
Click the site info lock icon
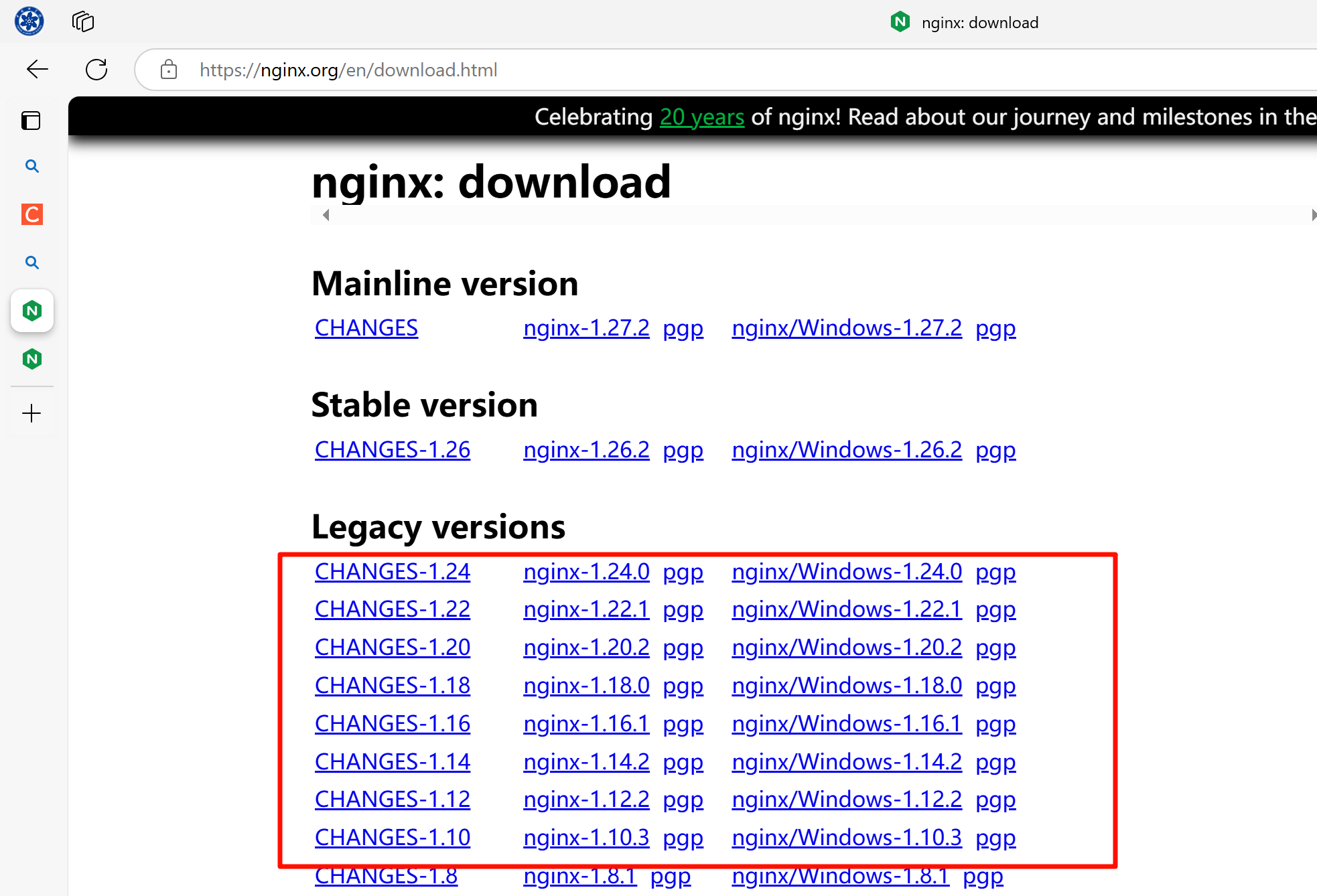tap(169, 70)
